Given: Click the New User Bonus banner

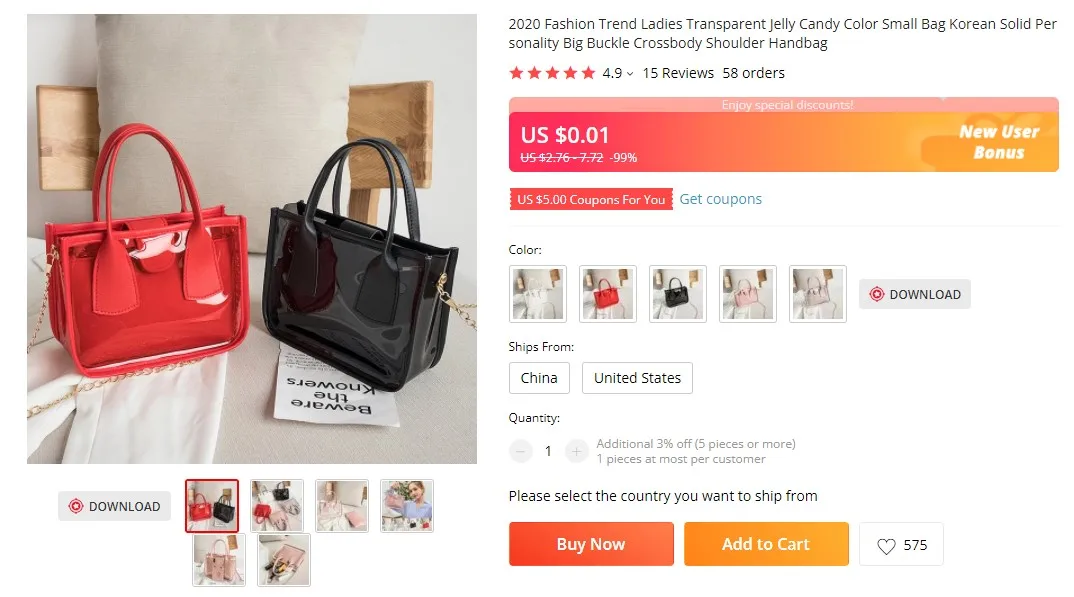Looking at the screenshot, I should [x=999, y=142].
